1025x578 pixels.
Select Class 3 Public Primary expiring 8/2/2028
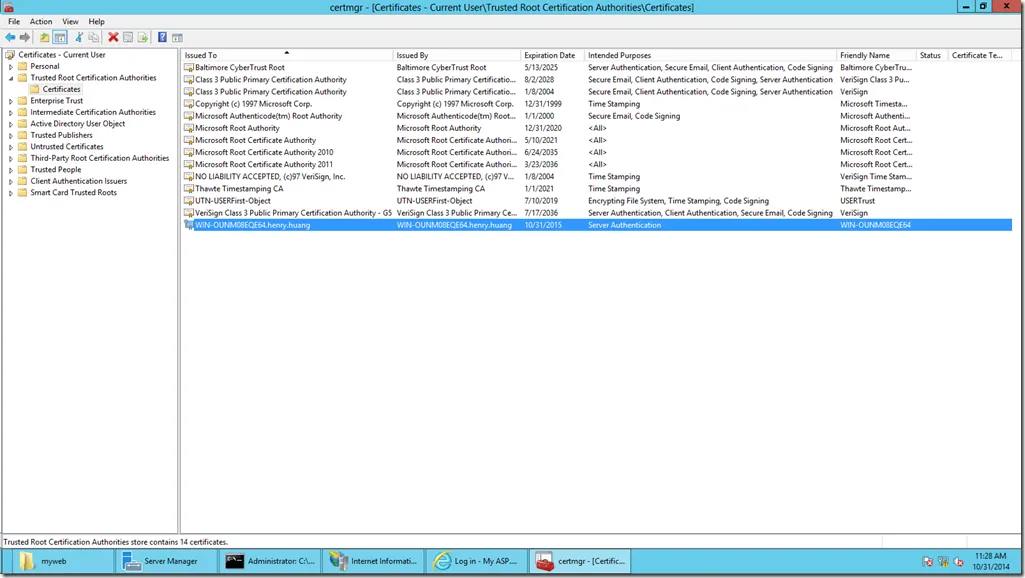(597, 80)
